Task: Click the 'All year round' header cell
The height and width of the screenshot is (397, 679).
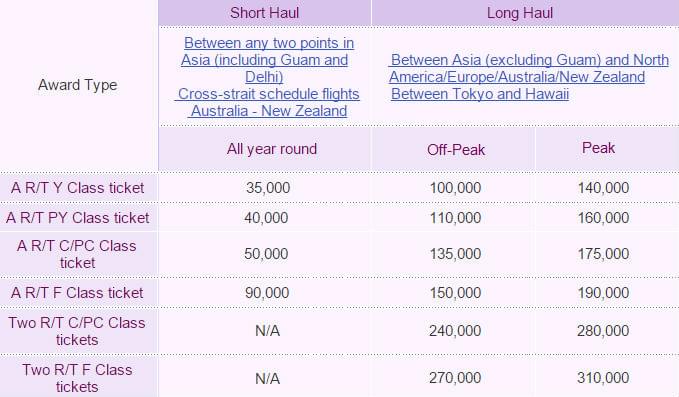Action: click(x=265, y=149)
